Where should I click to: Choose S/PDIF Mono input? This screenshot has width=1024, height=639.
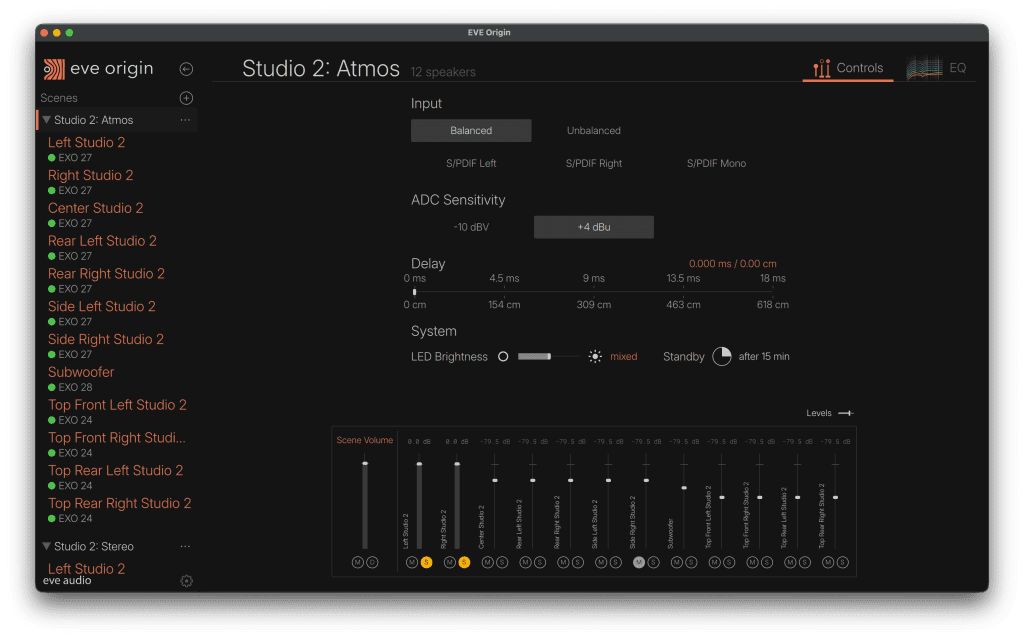coord(716,163)
